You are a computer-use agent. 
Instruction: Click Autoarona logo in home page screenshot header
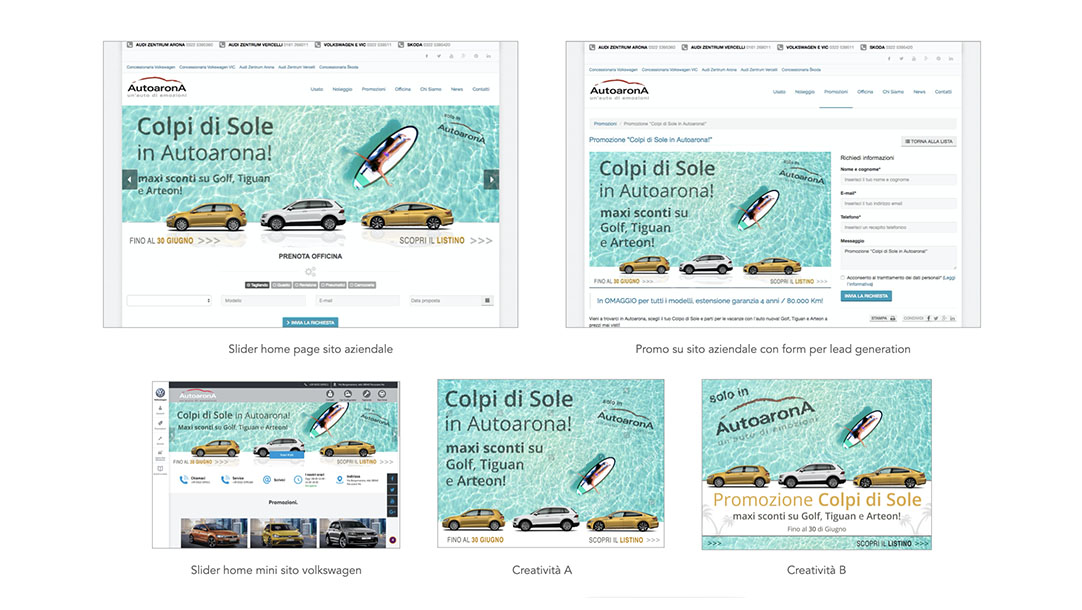point(157,89)
